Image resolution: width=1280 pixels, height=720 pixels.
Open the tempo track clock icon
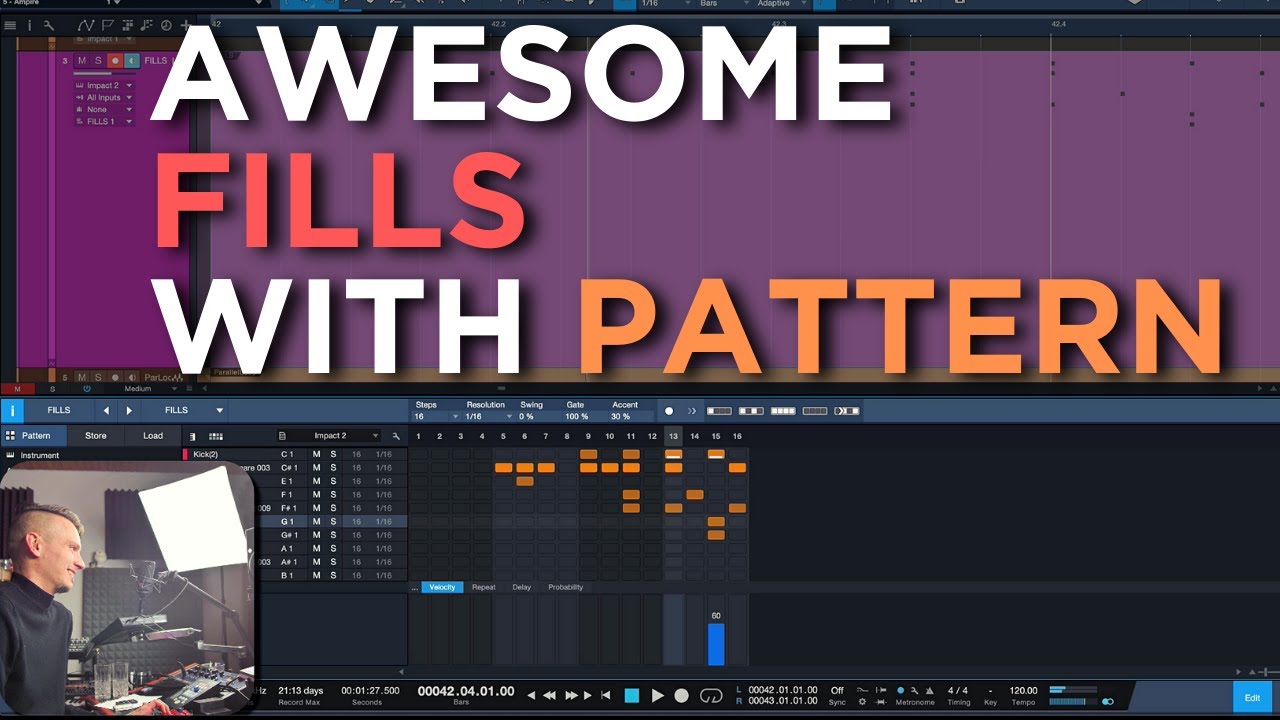pos(166,25)
